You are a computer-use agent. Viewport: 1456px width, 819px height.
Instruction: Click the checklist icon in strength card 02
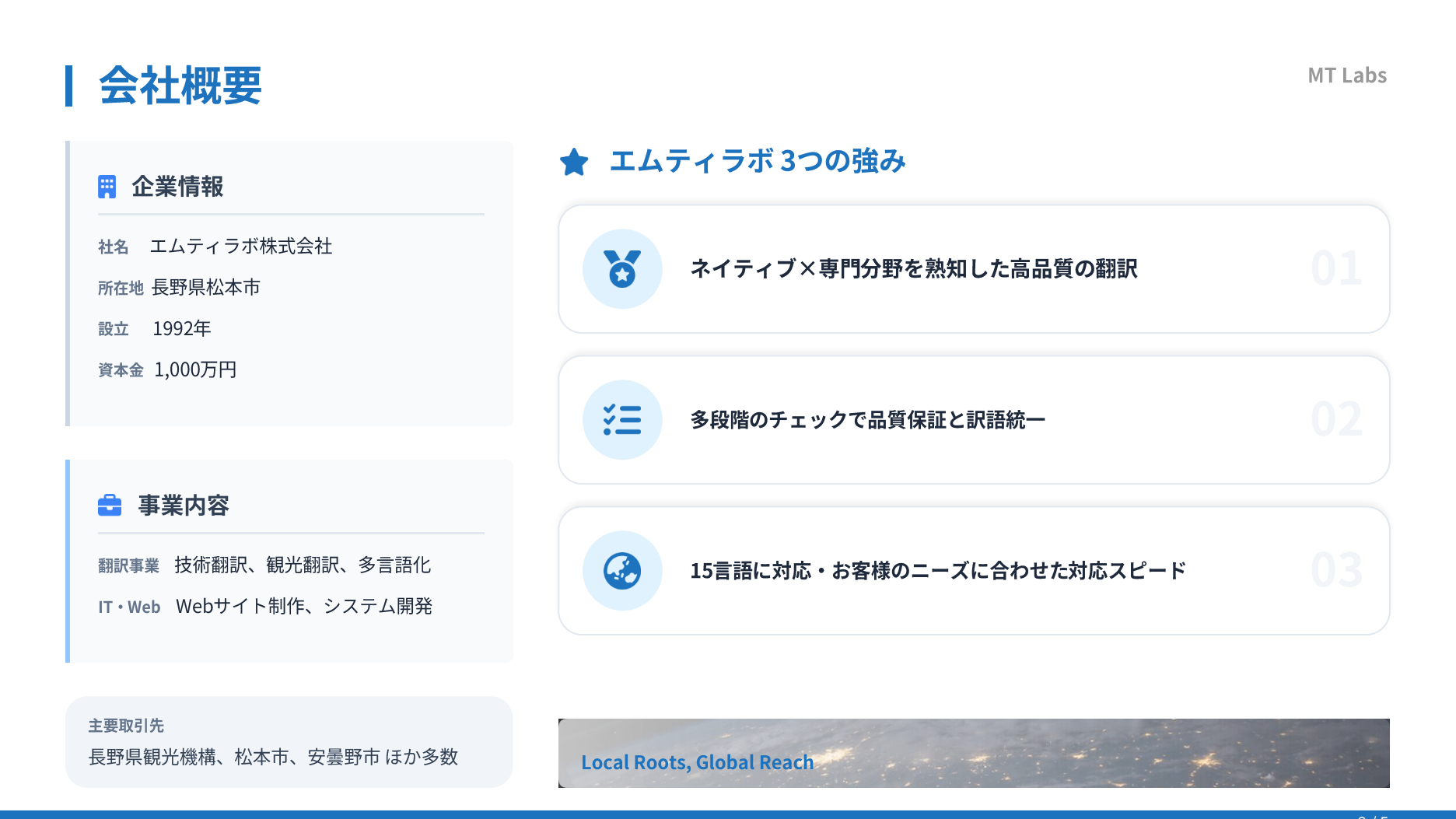click(622, 420)
